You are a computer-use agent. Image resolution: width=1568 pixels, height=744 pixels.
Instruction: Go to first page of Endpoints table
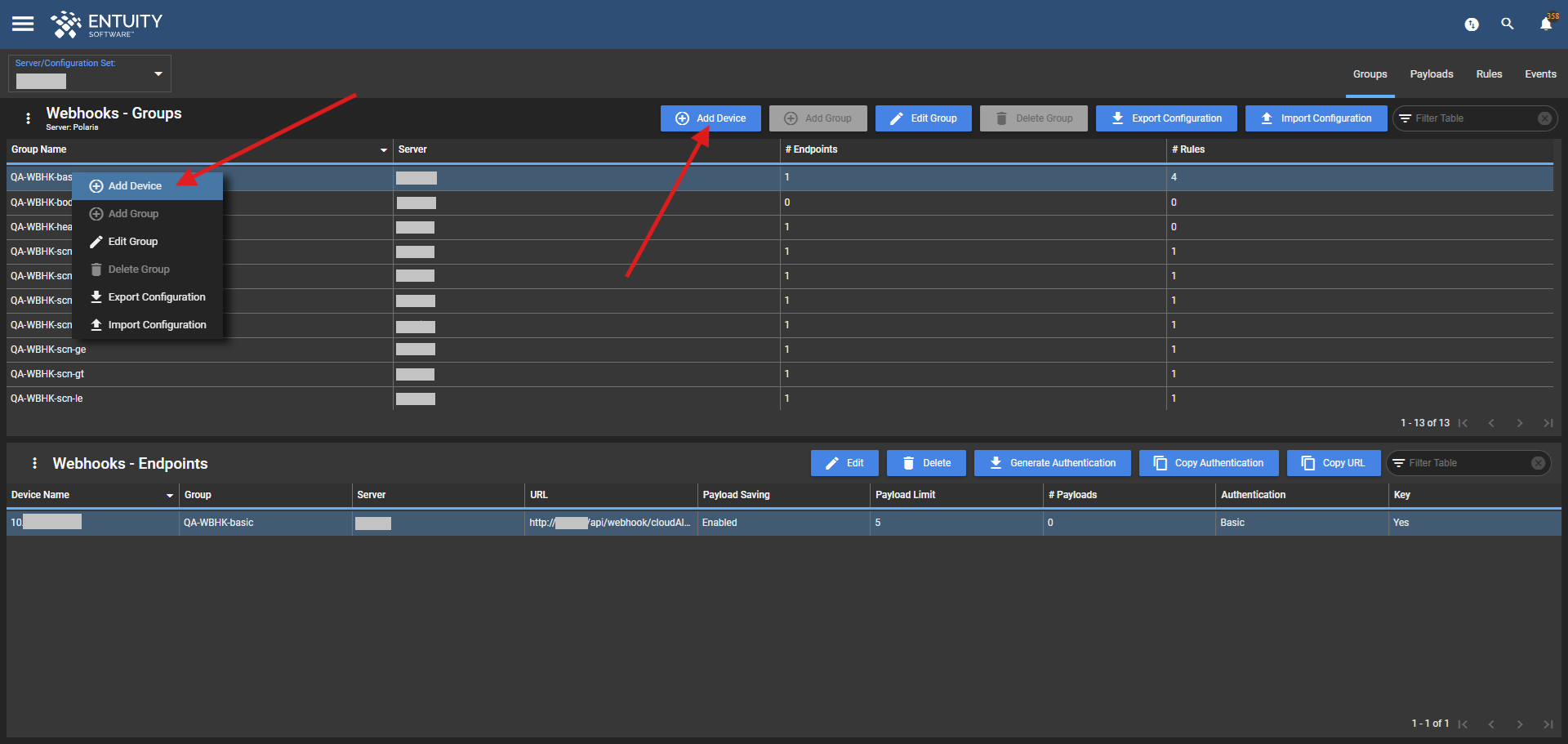1463,724
